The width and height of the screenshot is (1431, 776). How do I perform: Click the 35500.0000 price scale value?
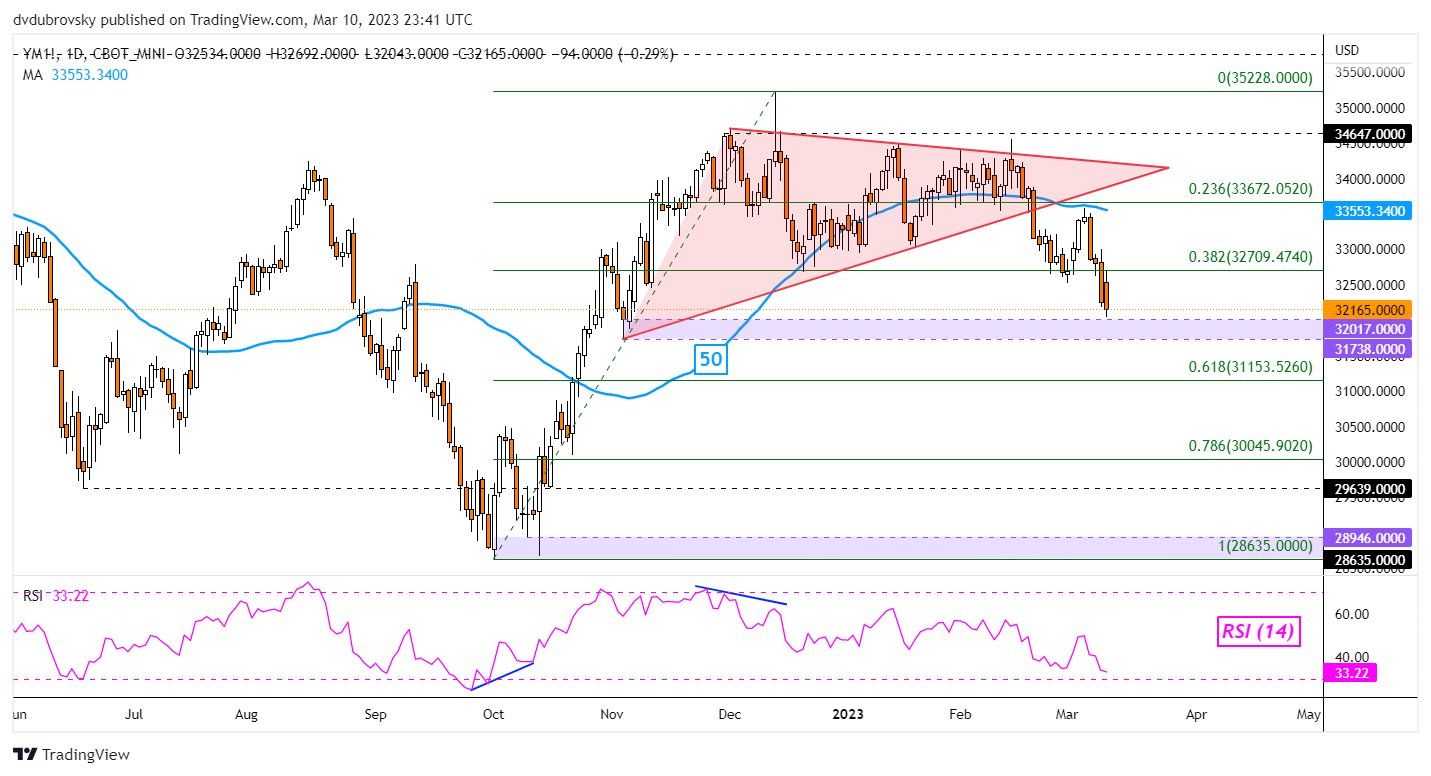click(1371, 73)
